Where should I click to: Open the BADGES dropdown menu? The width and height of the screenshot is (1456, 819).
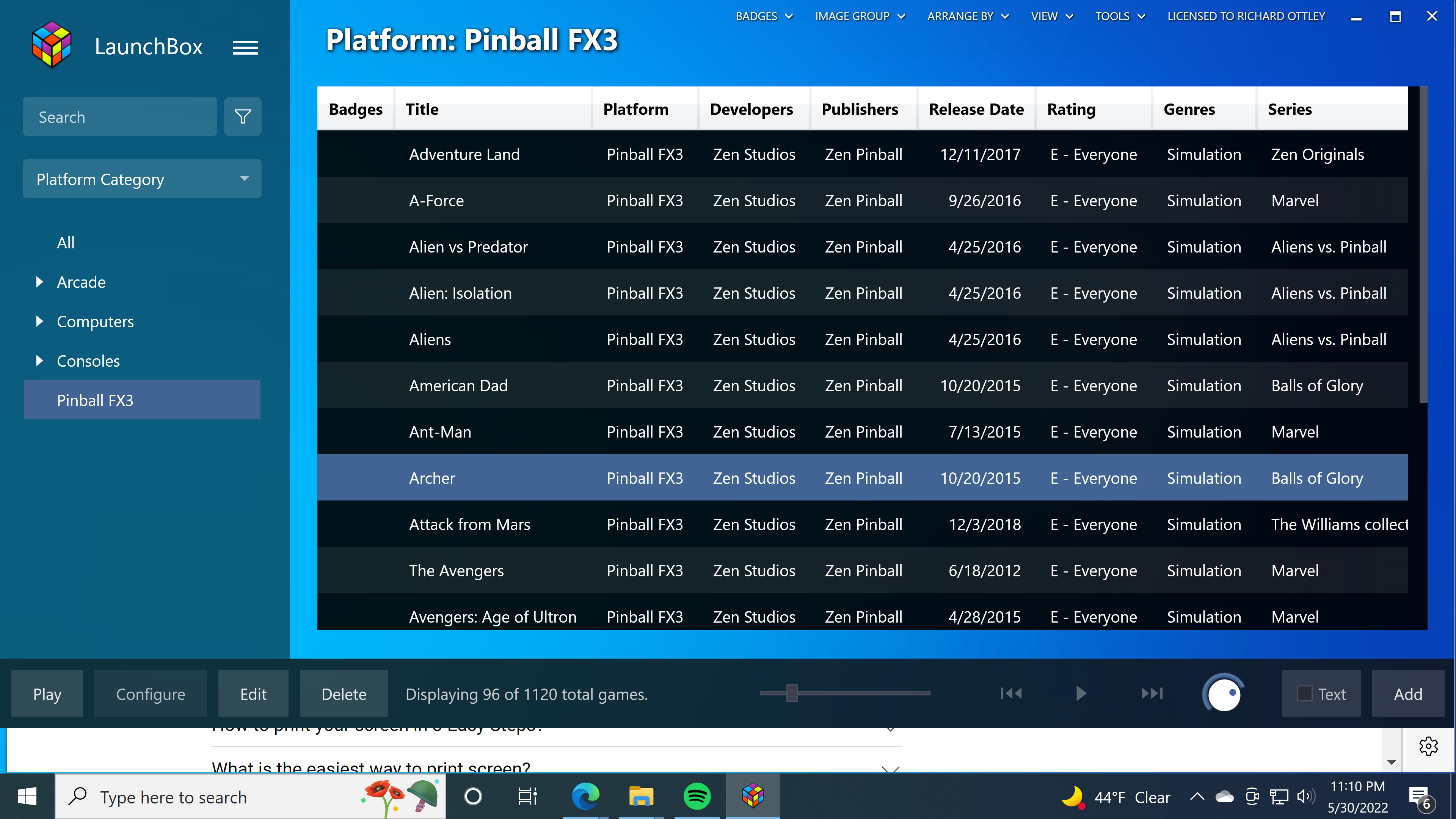764,16
